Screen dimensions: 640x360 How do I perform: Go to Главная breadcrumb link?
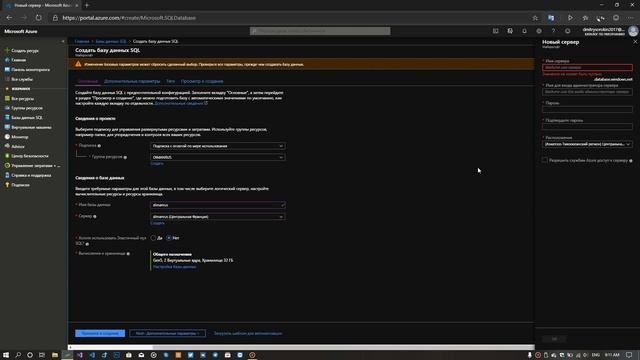click(82, 42)
